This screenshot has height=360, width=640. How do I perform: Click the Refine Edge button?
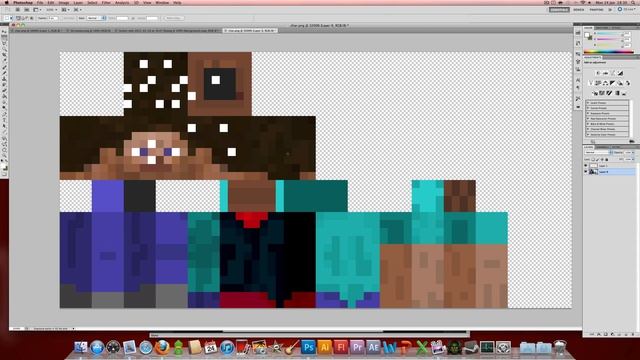[173, 18]
